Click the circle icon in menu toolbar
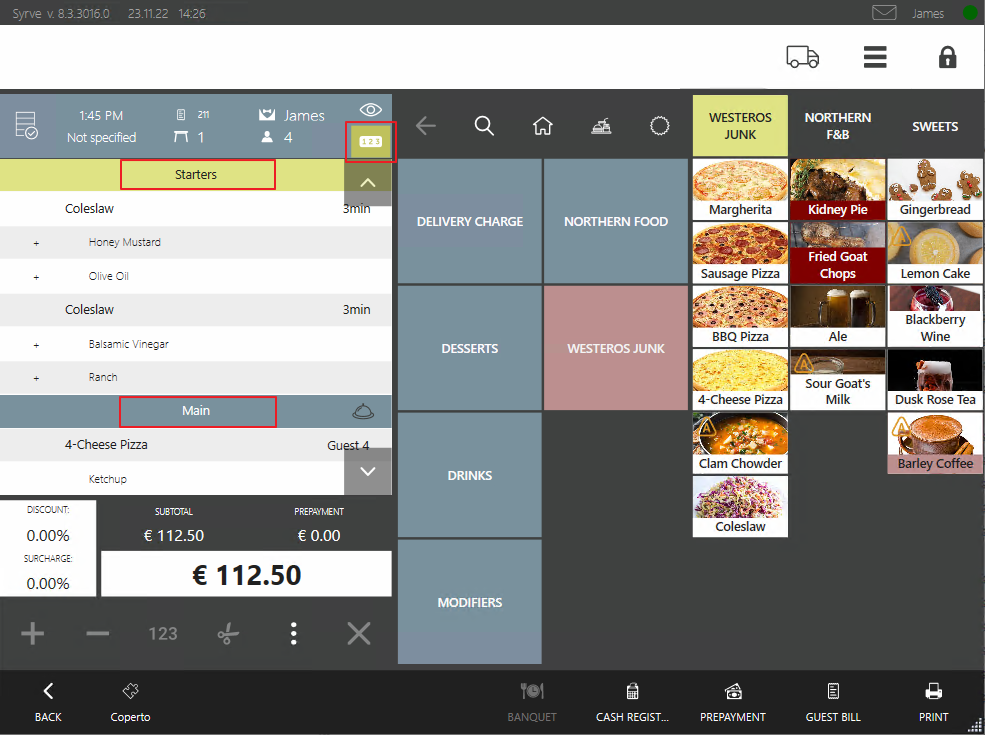Image resolution: width=985 pixels, height=735 pixels. [659, 126]
